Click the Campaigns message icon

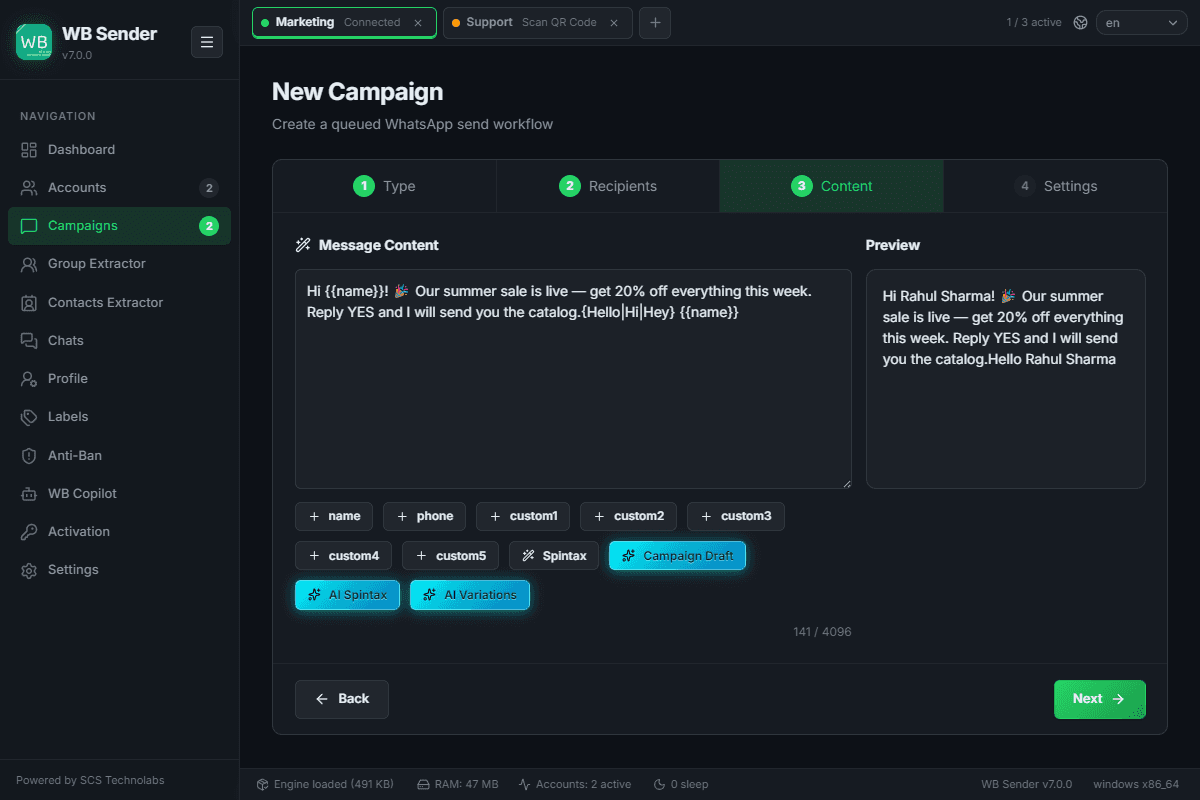click(x=29, y=226)
